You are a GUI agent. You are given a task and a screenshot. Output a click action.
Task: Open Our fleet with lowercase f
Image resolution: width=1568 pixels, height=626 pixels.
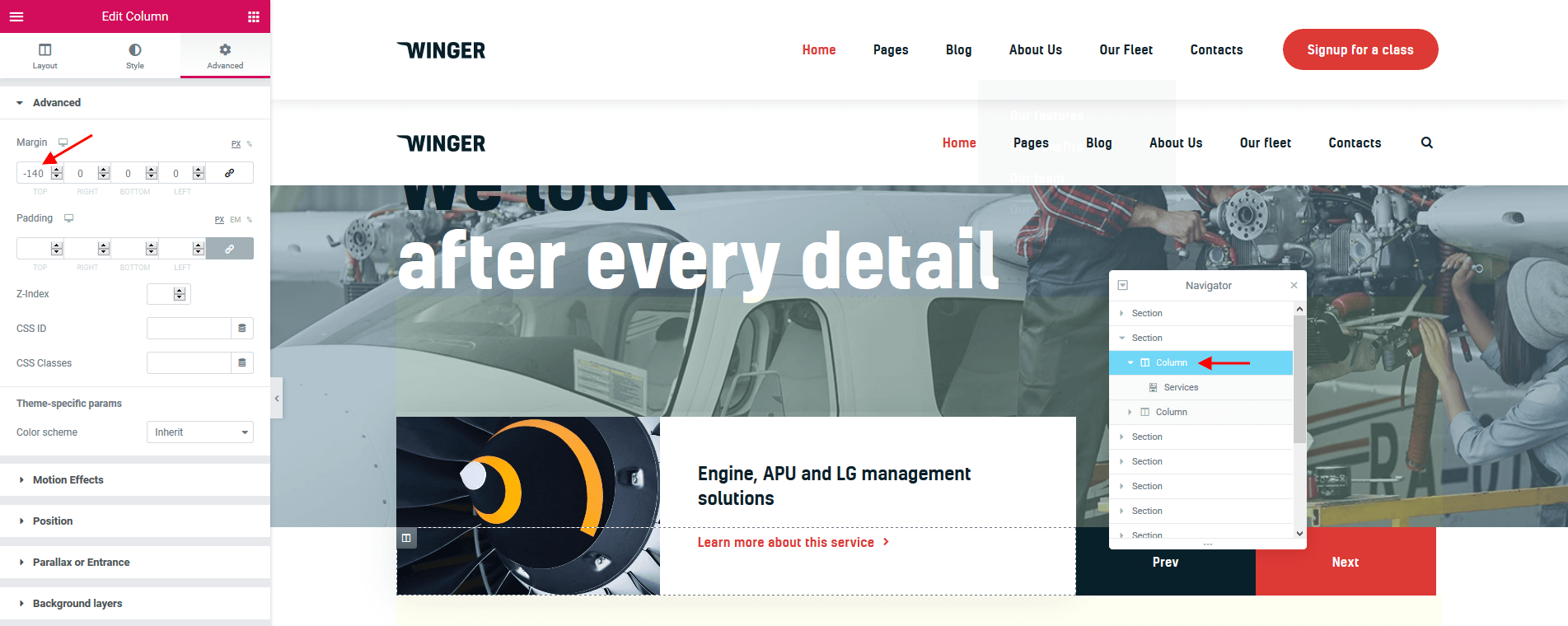click(x=1266, y=142)
